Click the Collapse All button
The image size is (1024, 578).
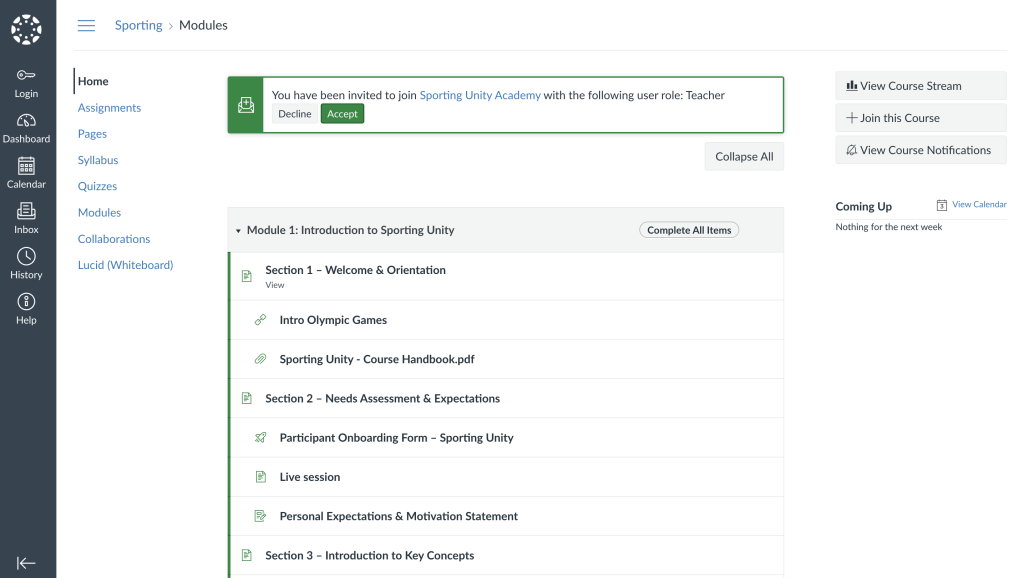[x=744, y=157]
